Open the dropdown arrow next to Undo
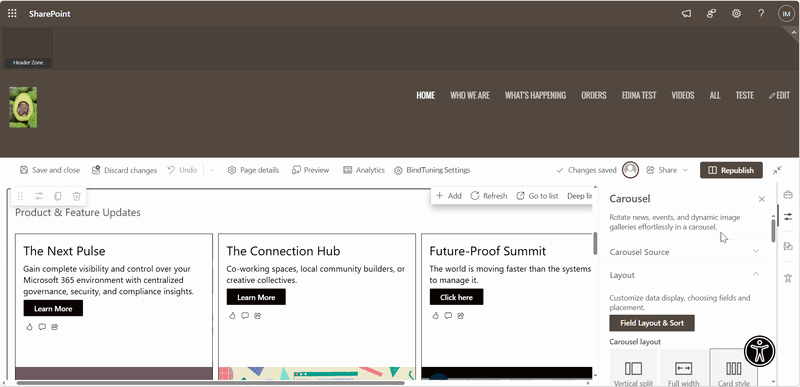 click(212, 170)
